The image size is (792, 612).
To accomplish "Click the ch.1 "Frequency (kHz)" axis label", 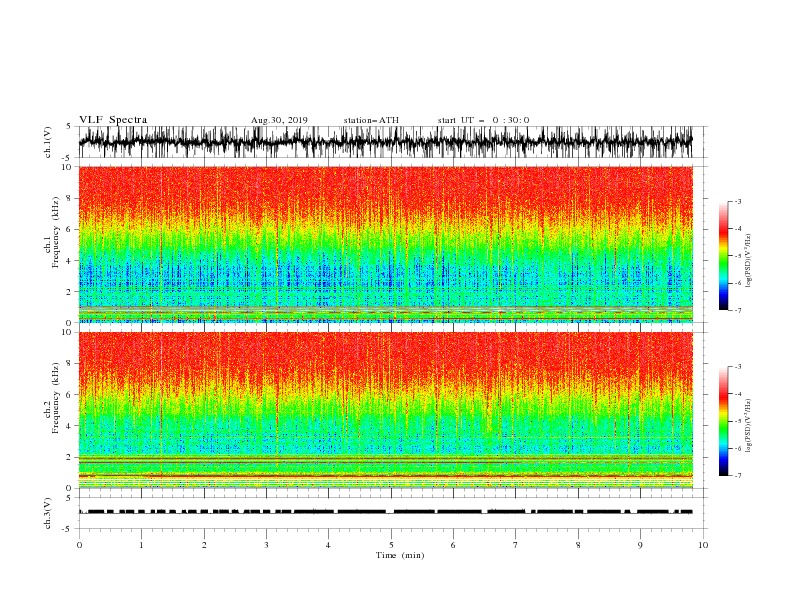I will click(x=56, y=232).
